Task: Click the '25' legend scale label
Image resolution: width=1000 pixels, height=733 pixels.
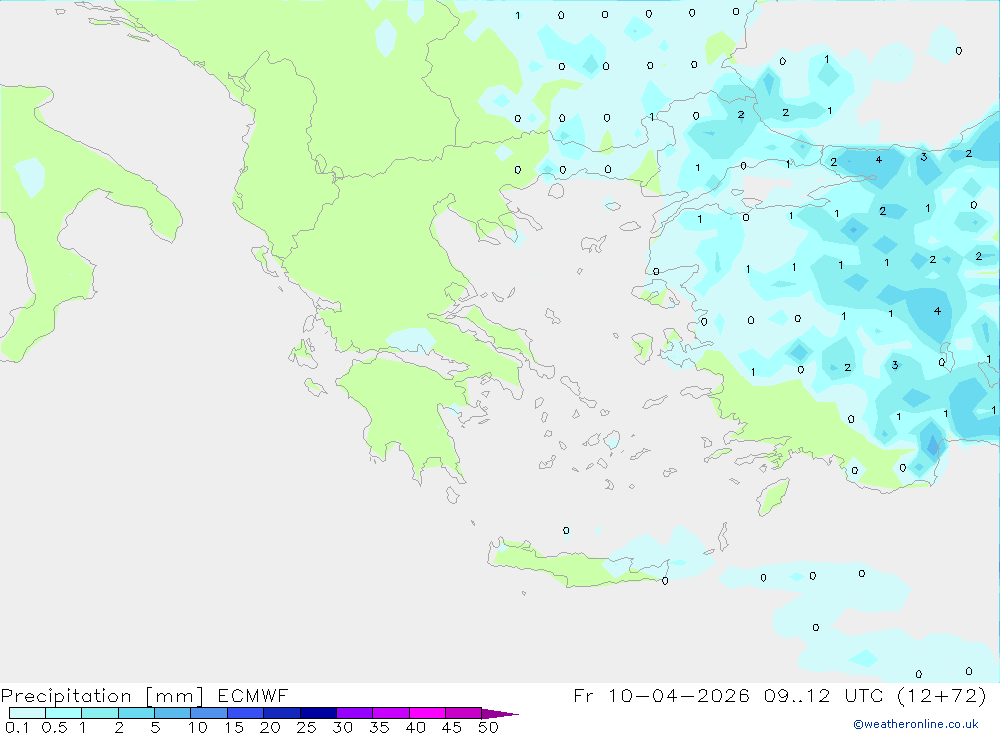Action: click(307, 727)
